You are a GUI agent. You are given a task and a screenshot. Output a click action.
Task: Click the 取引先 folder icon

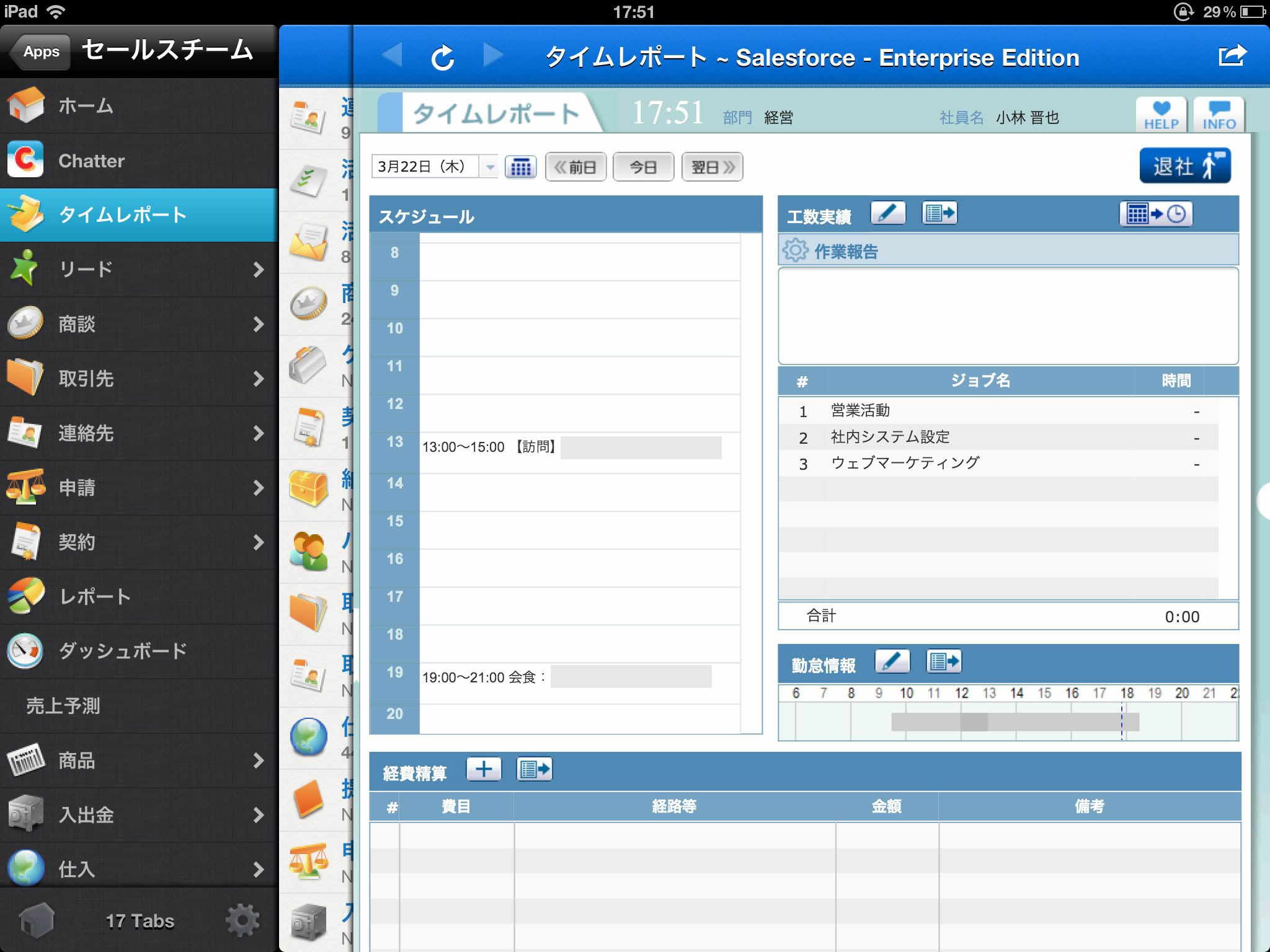(x=25, y=376)
